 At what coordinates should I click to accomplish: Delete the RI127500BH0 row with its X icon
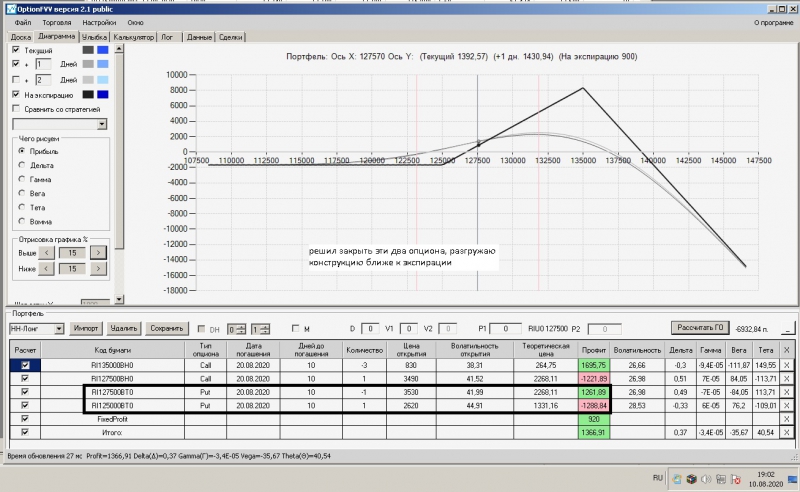tap(786, 379)
